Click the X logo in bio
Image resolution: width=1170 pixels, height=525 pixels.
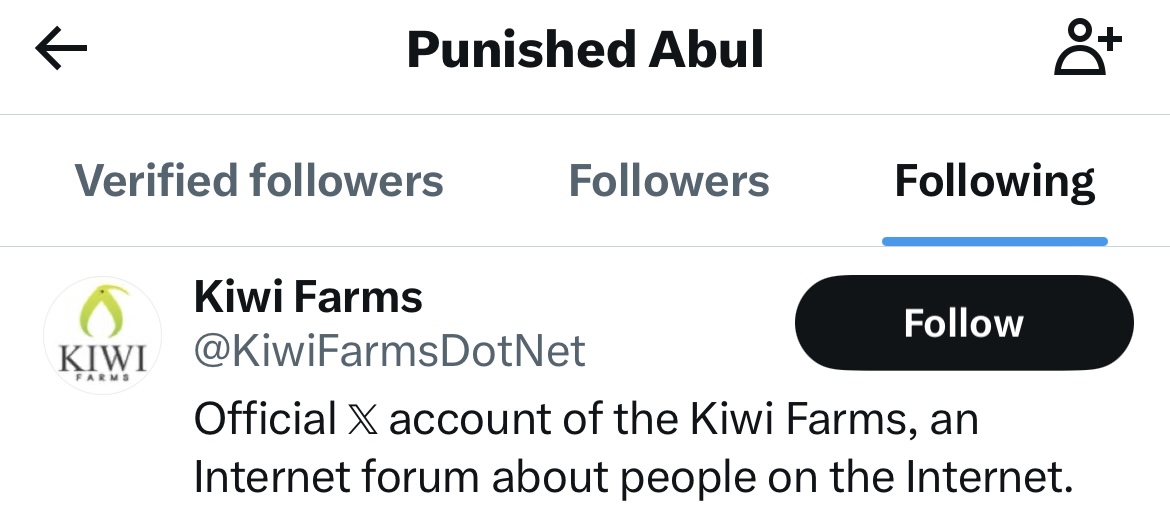point(362,419)
